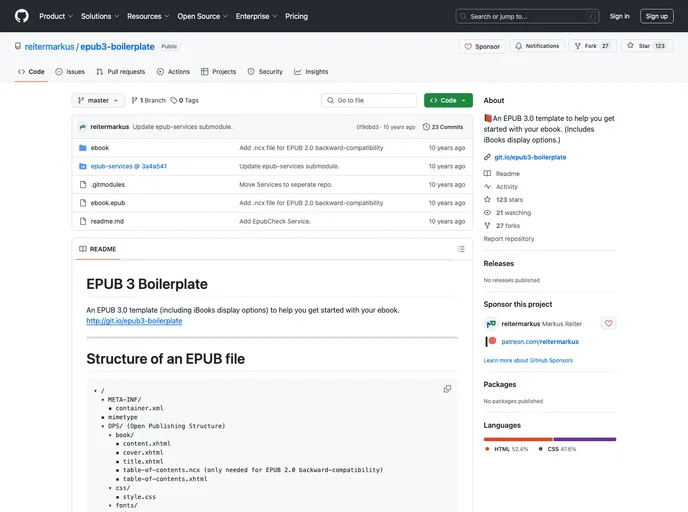Screen dimensions: 688x512
Task: Expand the Resources menu
Action: pos(148,16)
